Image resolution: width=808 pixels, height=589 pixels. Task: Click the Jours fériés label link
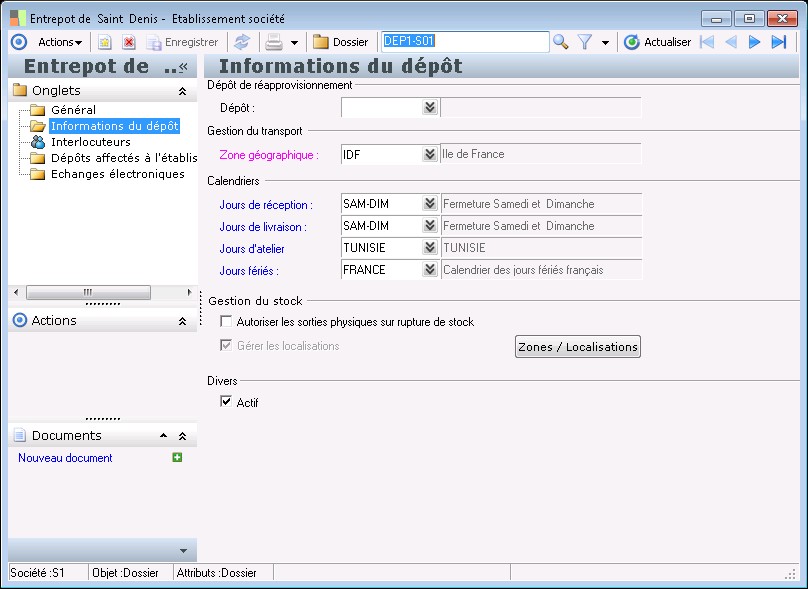coord(249,271)
